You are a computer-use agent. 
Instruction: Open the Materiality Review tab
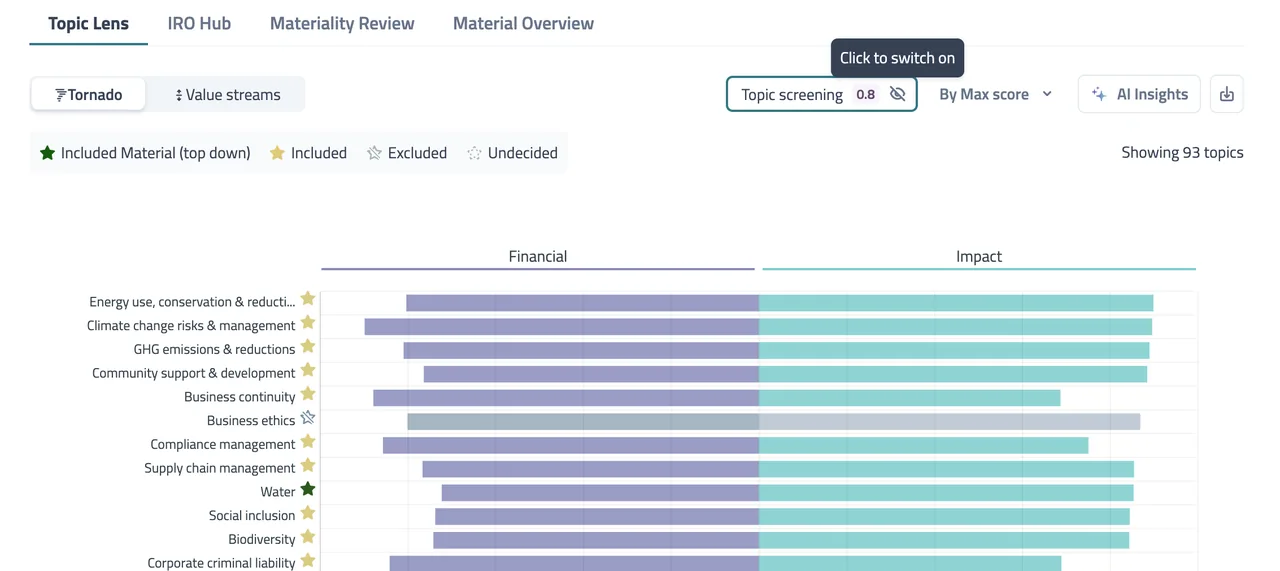[x=342, y=23]
